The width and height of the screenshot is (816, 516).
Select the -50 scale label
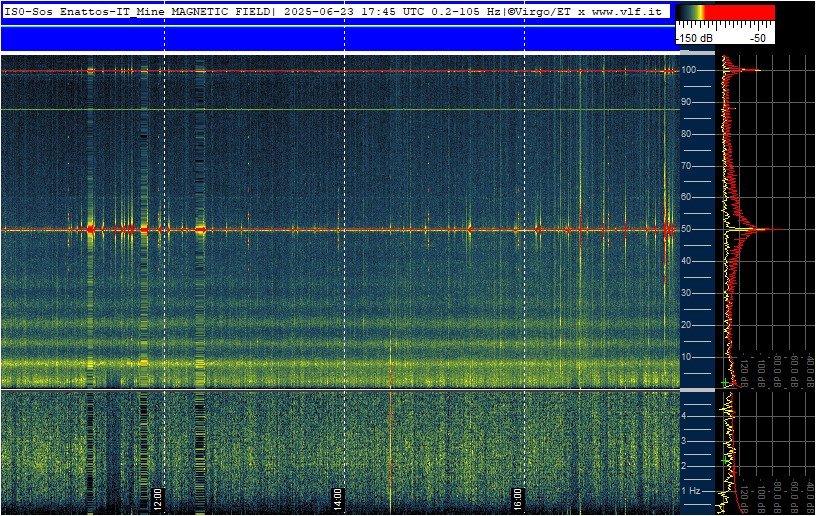tap(758, 38)
